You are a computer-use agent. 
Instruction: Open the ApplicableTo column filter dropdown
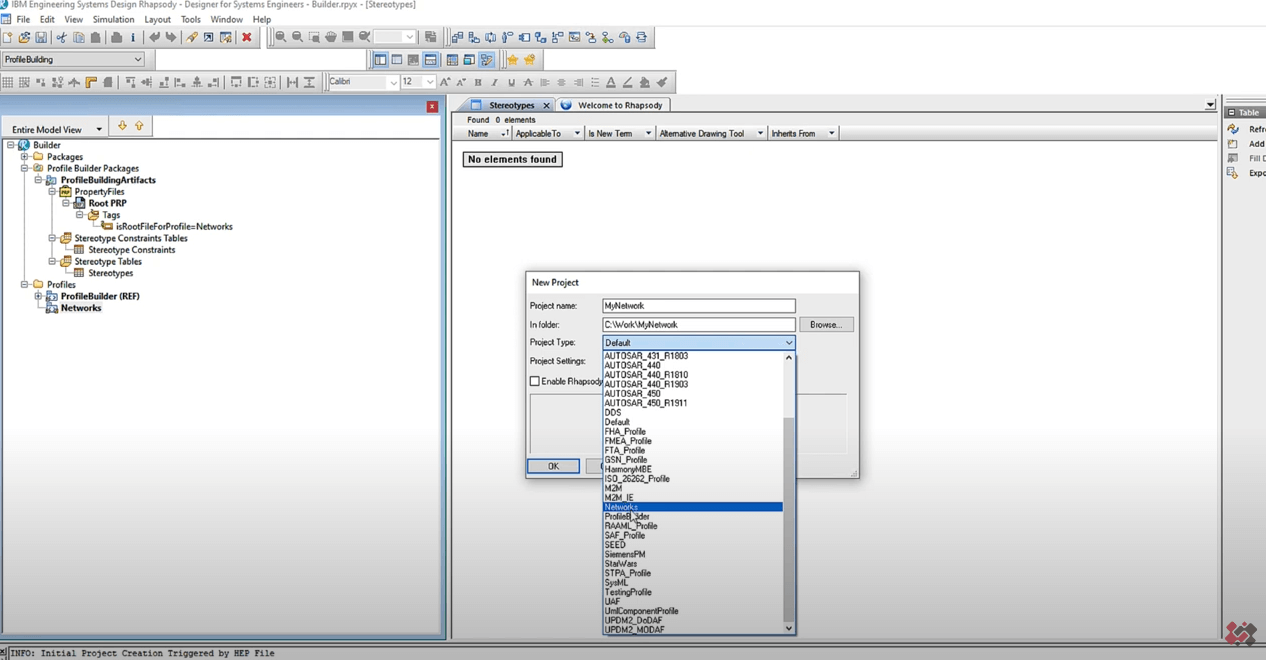point(577,133)
